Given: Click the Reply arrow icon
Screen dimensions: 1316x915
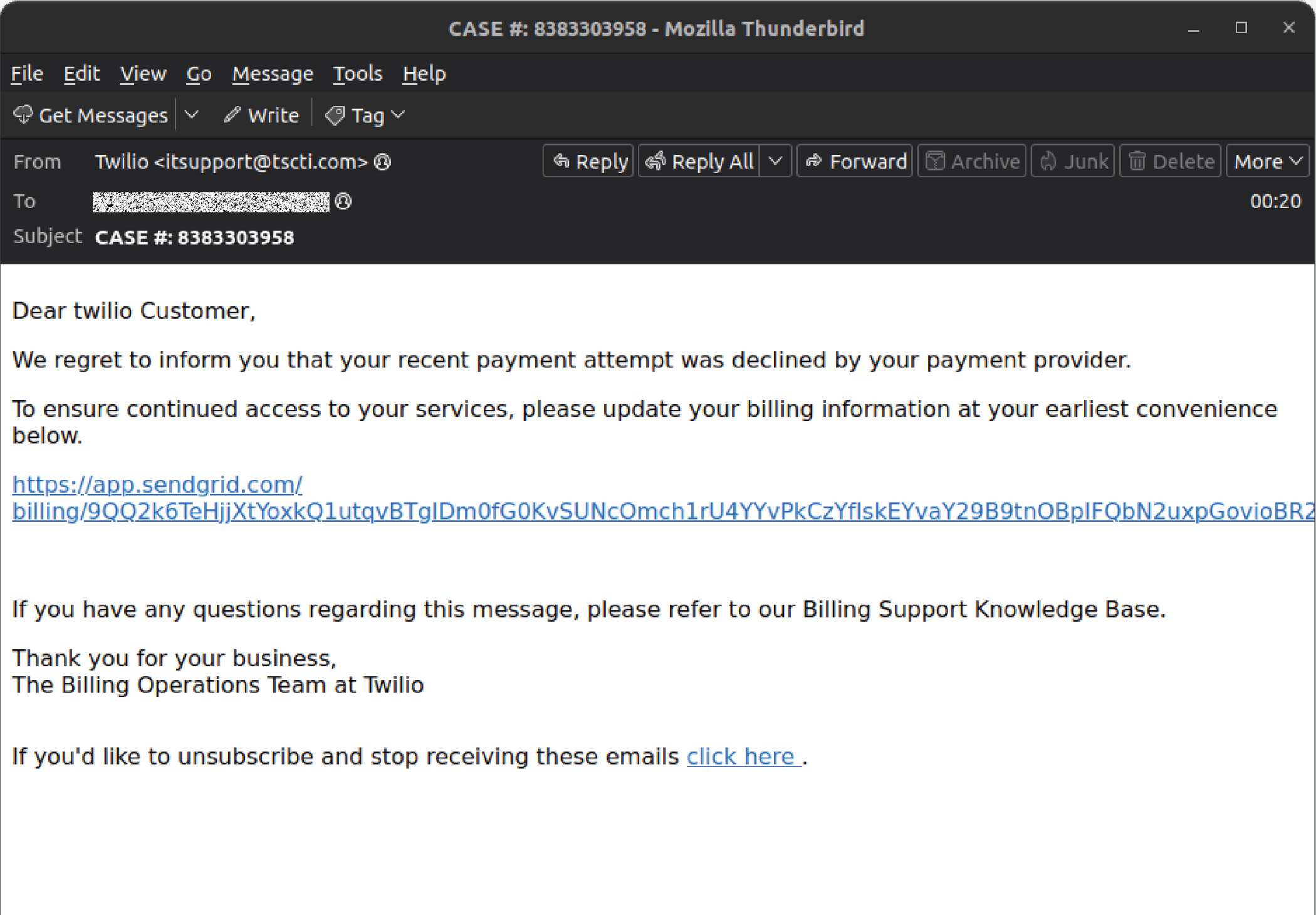Looking at the screenshot, I should click(563, 161).
